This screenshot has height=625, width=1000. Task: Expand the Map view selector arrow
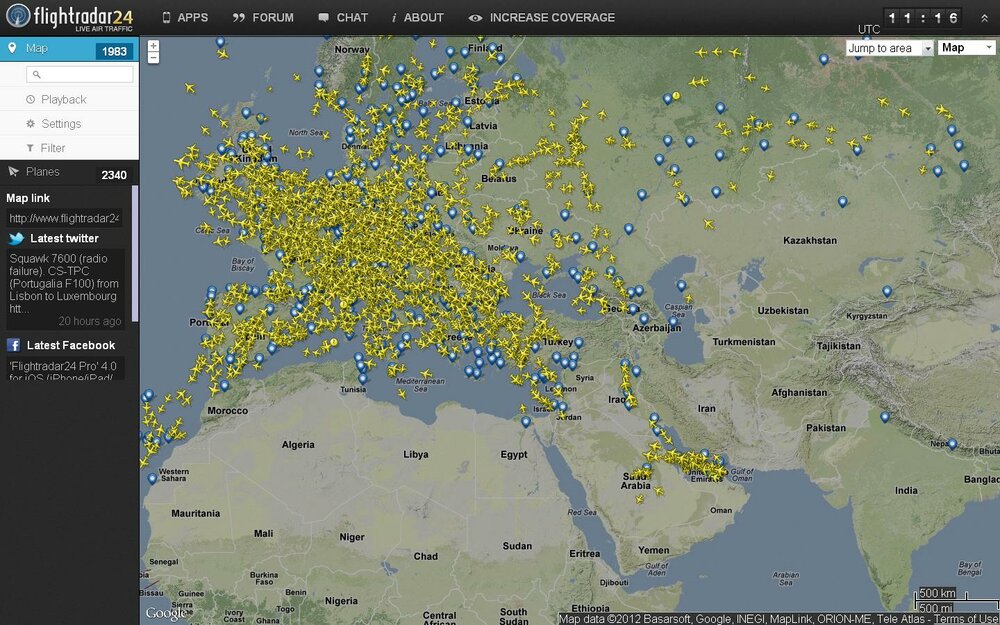(x=990, y=47)
